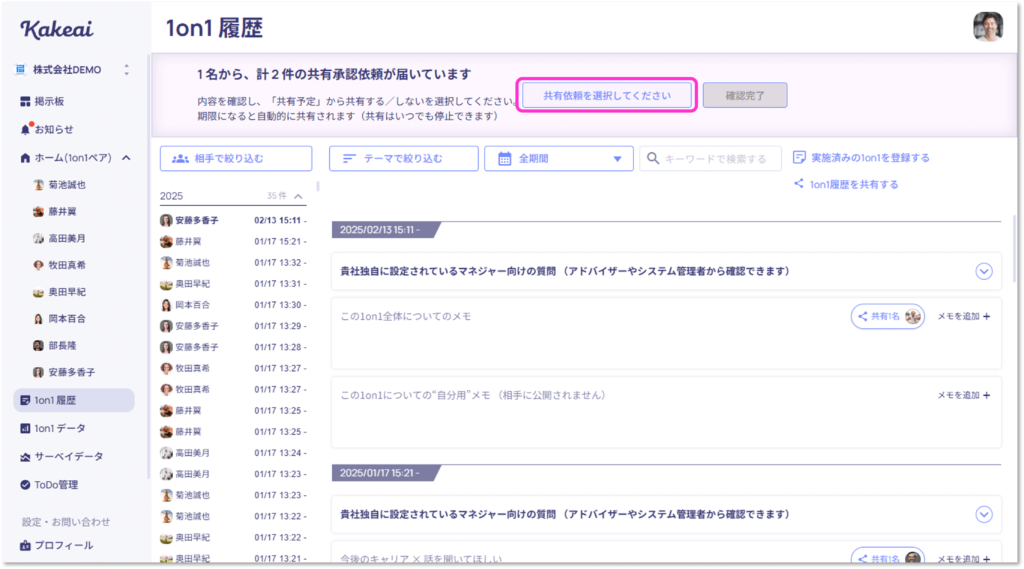
Task: Click the survey icon for サーベイデータ
Action: click(25, 457)
